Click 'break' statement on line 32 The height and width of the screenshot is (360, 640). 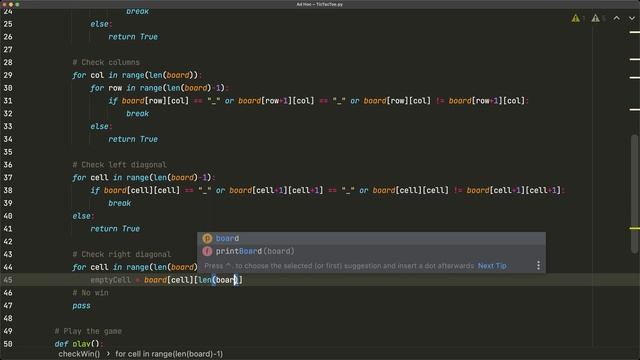[x=138, y=113]
